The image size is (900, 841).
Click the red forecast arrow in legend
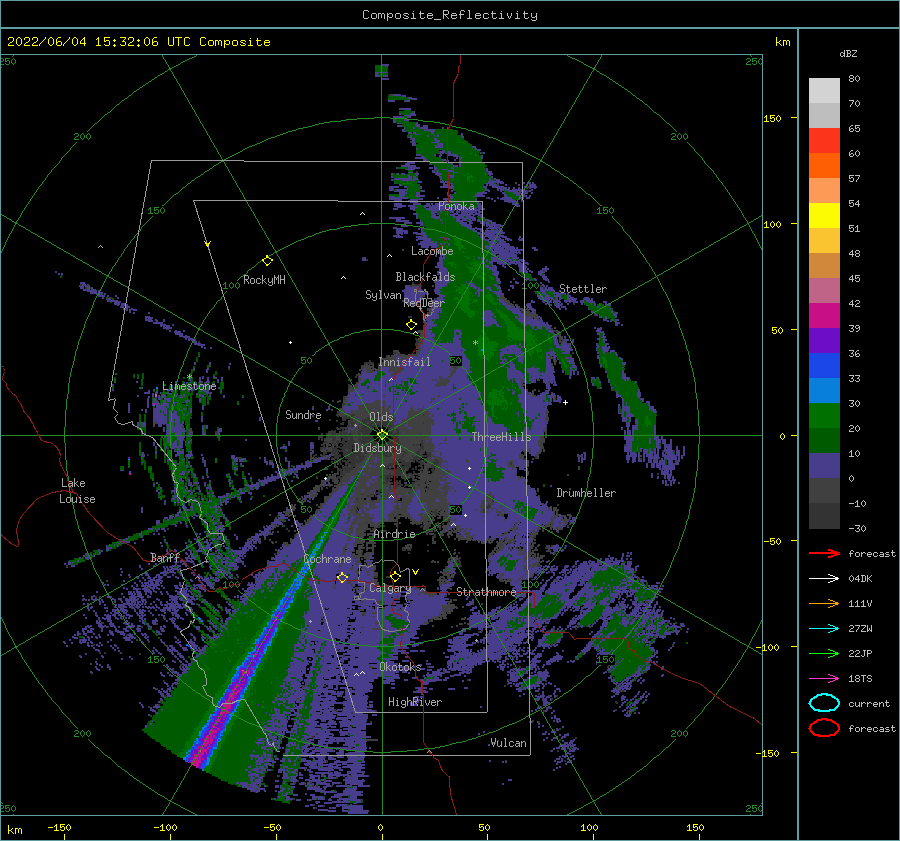coord(824,553)
